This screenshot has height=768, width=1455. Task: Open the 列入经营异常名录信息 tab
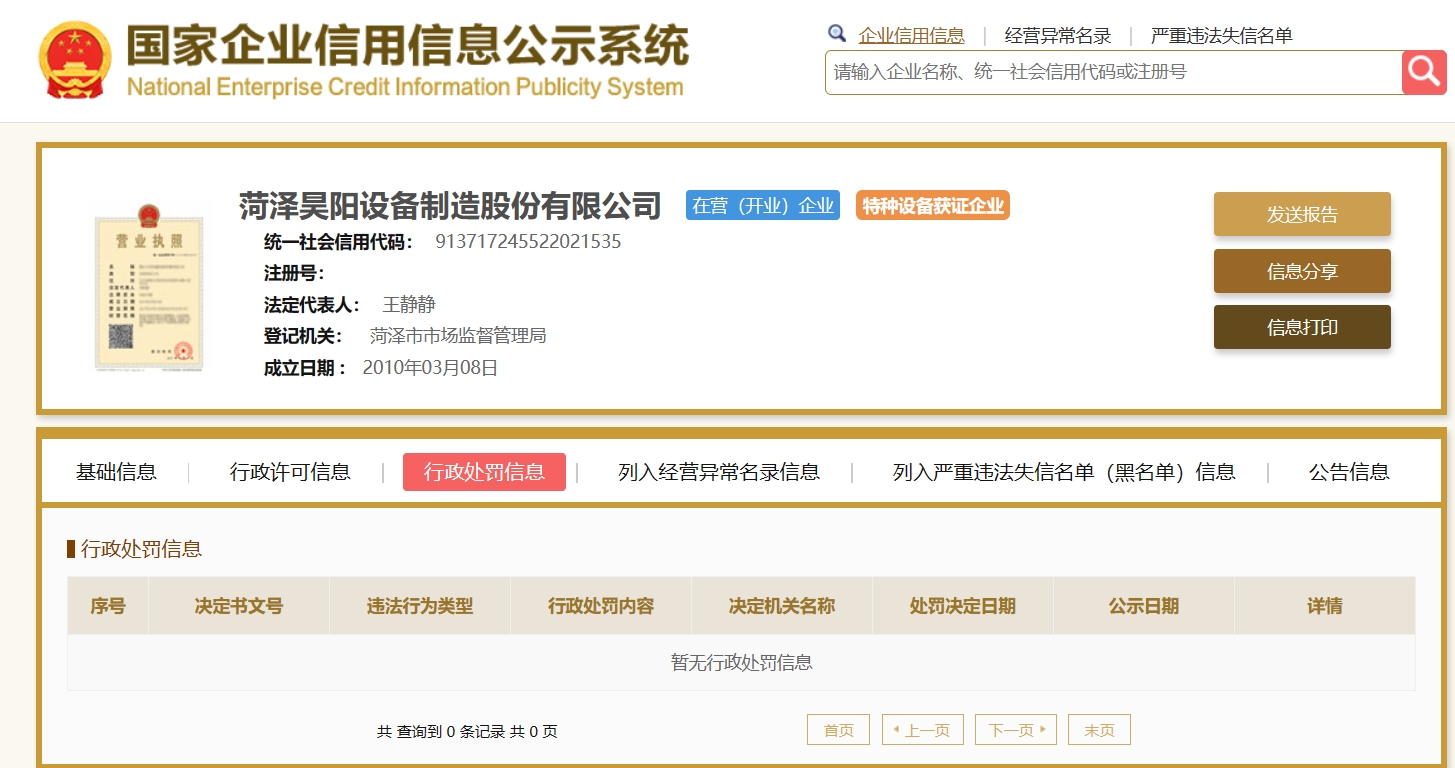[719, 472]
